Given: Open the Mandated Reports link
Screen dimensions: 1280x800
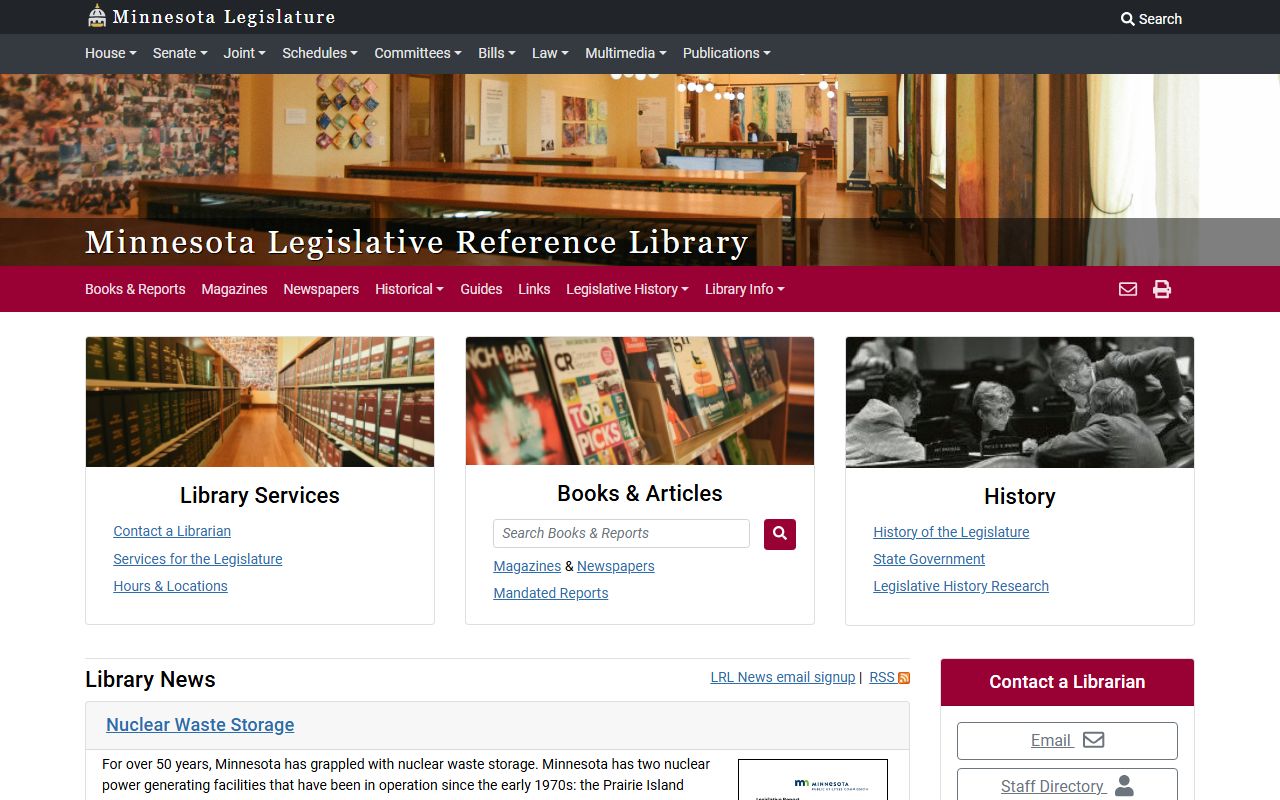Looking at the screenshot, I should coord(551,593).
